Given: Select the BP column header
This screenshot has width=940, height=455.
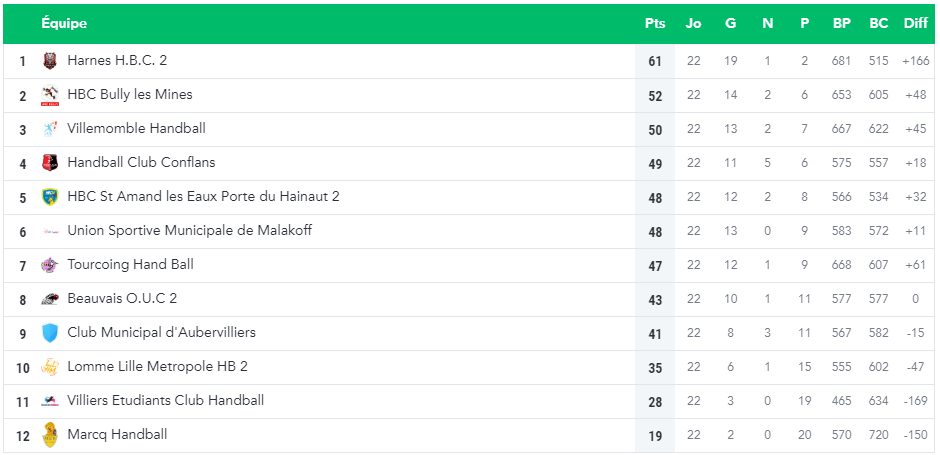Looking at the screenshot, I should coord(841,23).
